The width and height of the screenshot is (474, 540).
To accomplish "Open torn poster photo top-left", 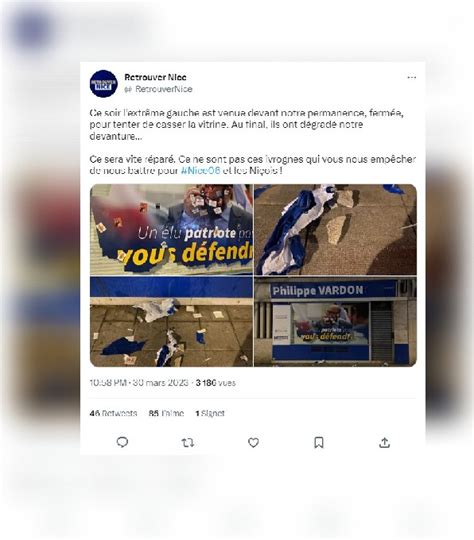I will tap(171, 229).
